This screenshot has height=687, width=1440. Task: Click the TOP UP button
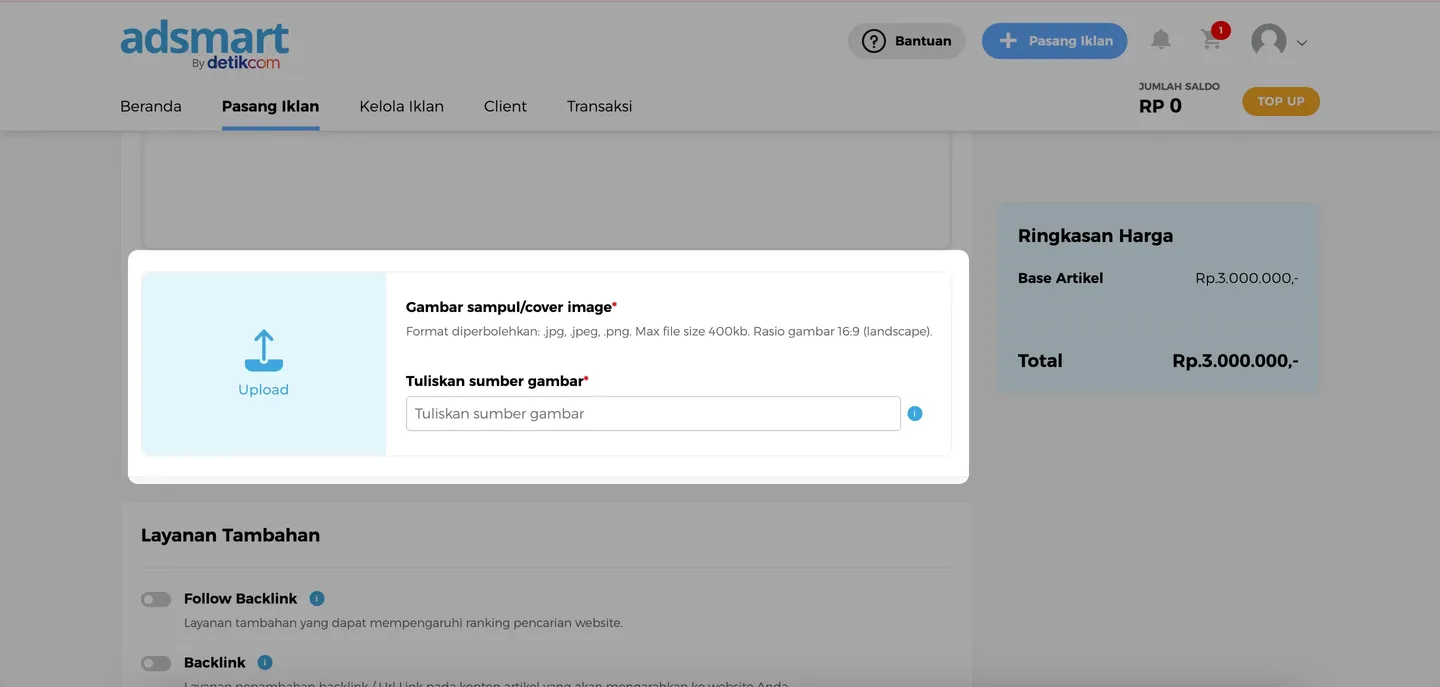pos(1280,101)
